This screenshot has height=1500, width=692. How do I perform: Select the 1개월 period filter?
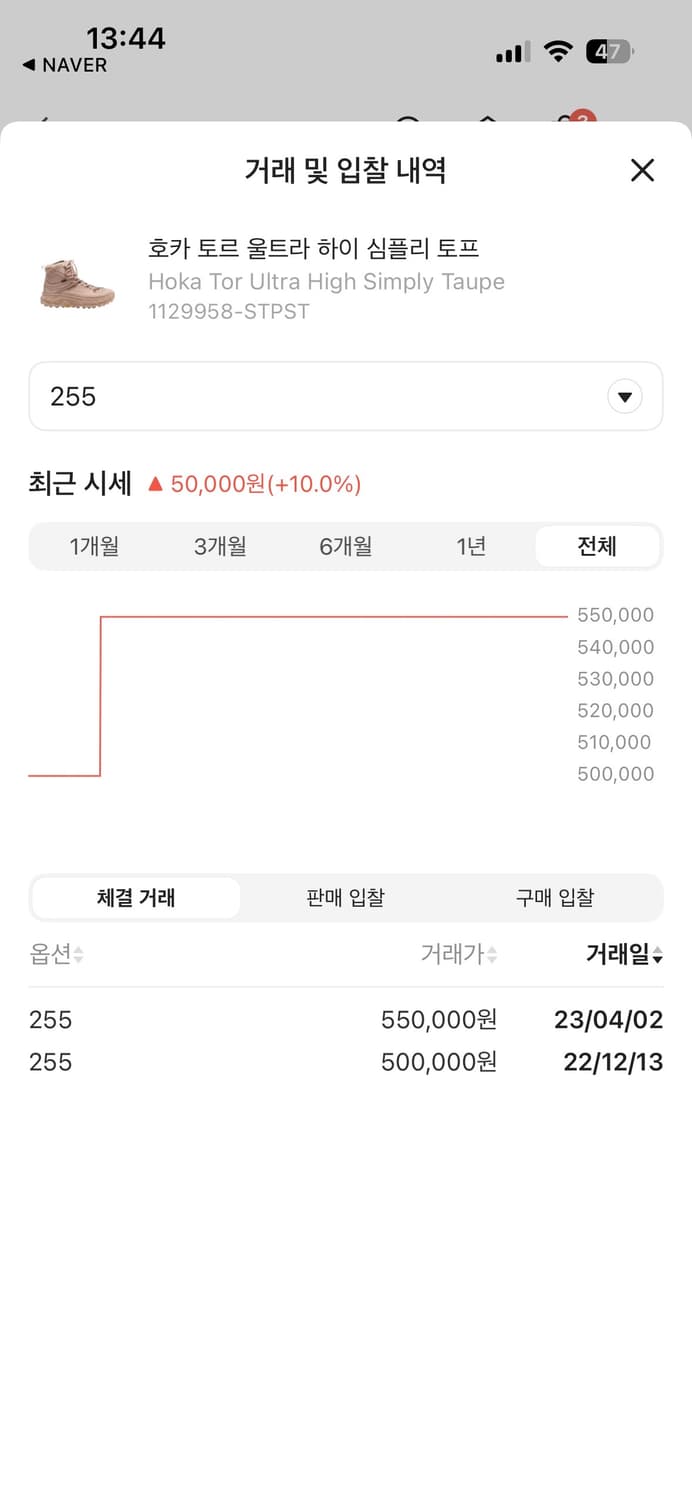[x=95, y=546]
